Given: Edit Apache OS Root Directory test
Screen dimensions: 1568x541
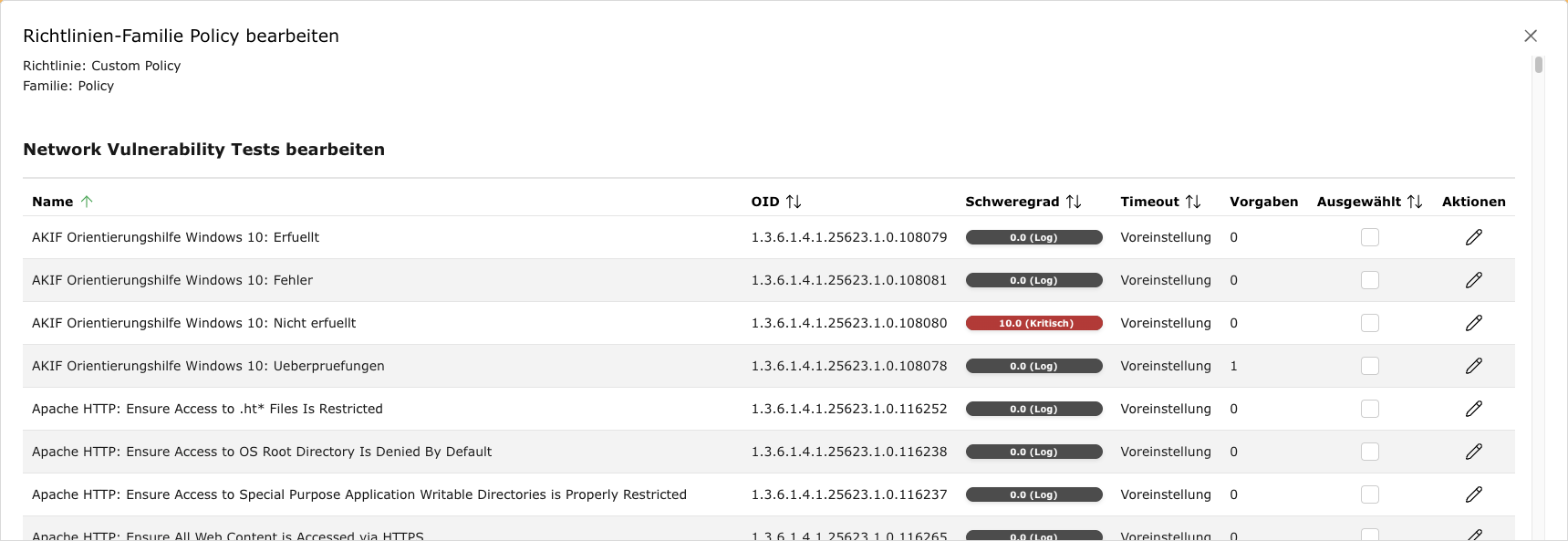Looking at the screenshot, I should click(x=1473, y=452).
